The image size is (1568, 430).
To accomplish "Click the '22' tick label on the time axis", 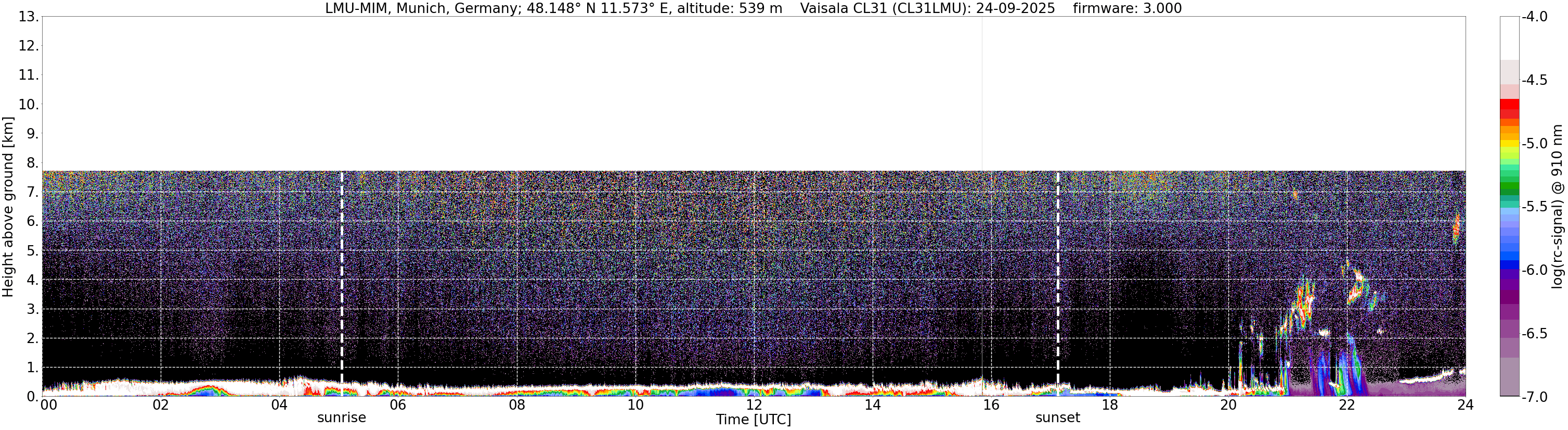I will point(1347,405).
